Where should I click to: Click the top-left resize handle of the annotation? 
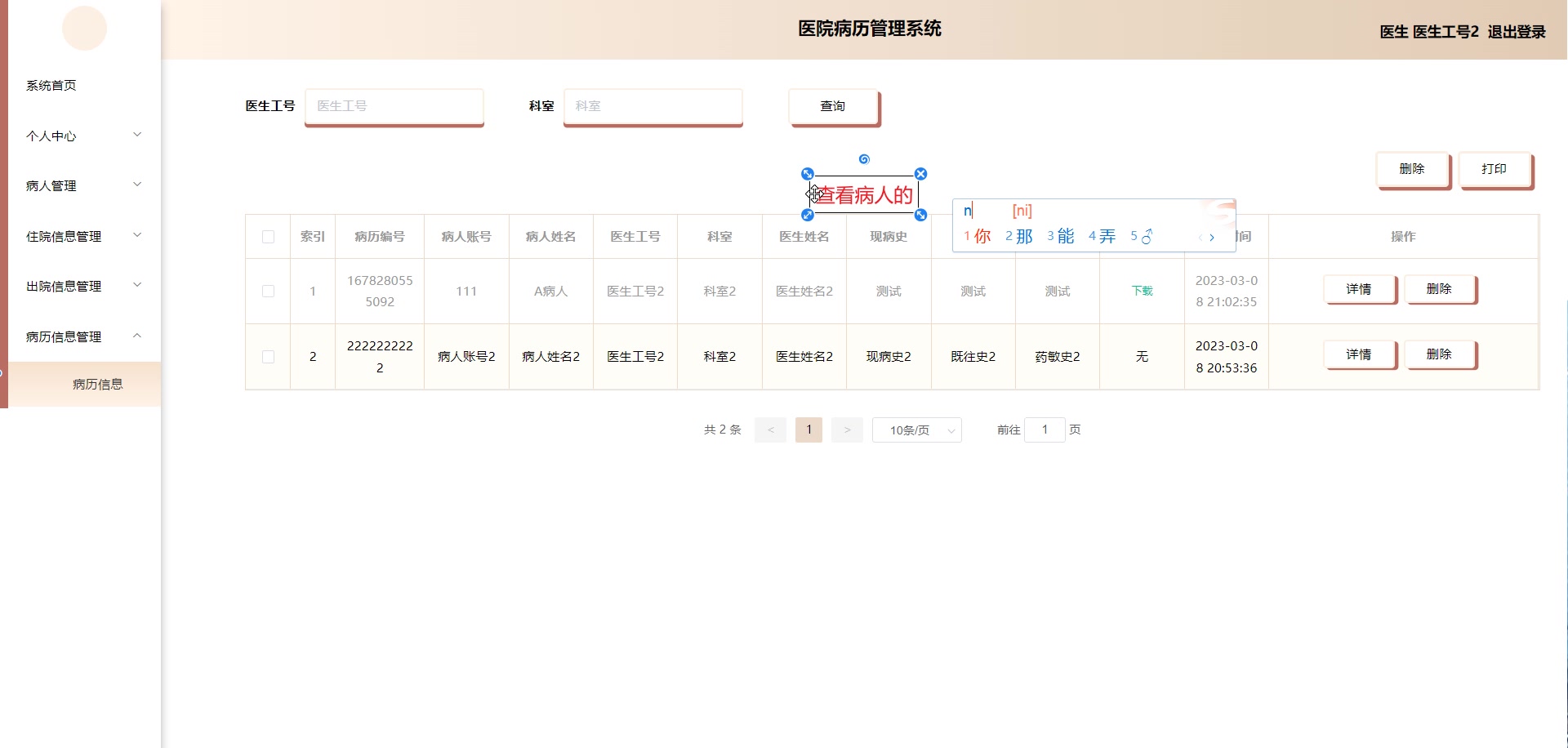point(807,173)
